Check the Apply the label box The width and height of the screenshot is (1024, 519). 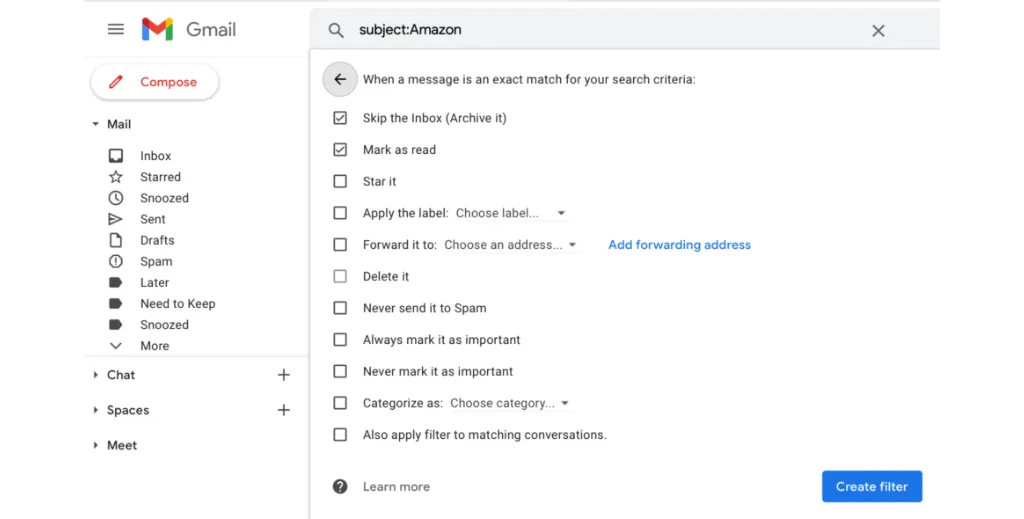pyautogui.click(x=340, y=213)
